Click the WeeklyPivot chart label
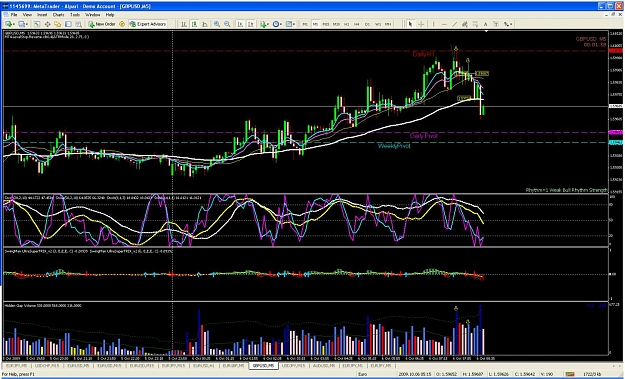 pos(394,146)
